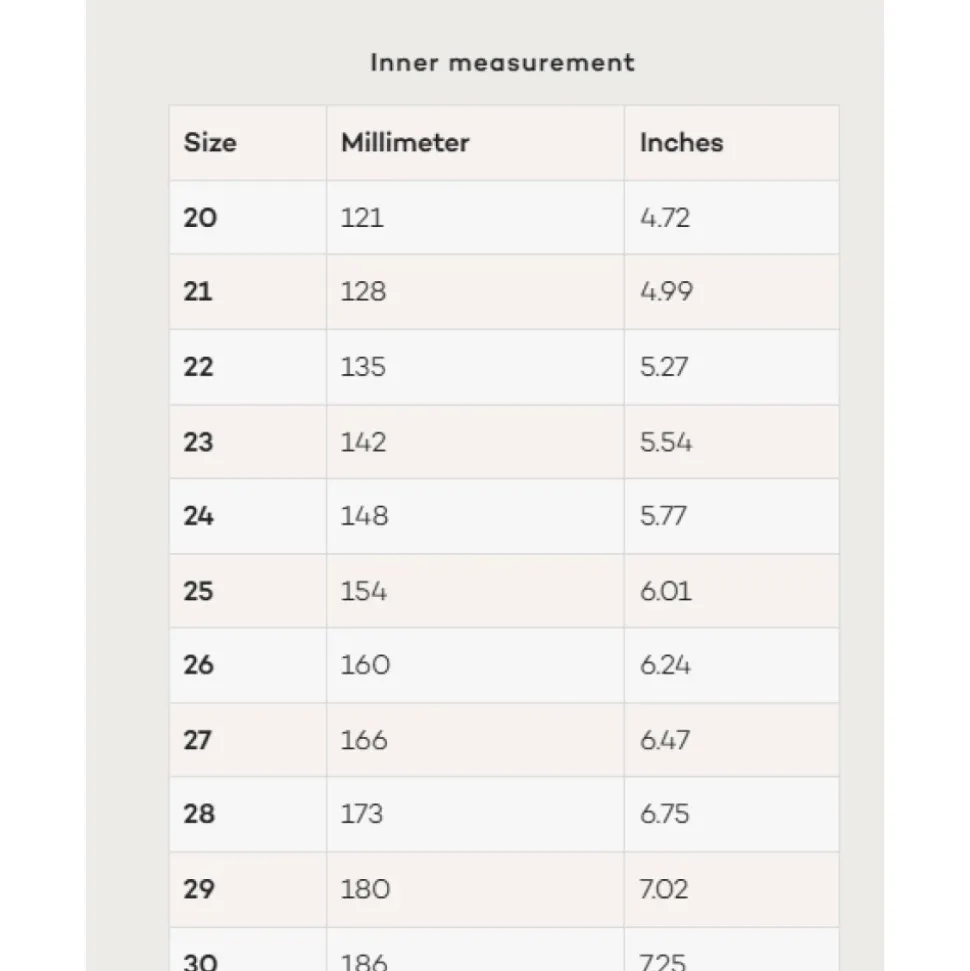Click the size 20 row label
Screen dimensions: 970x971
[x=200, y=217]
